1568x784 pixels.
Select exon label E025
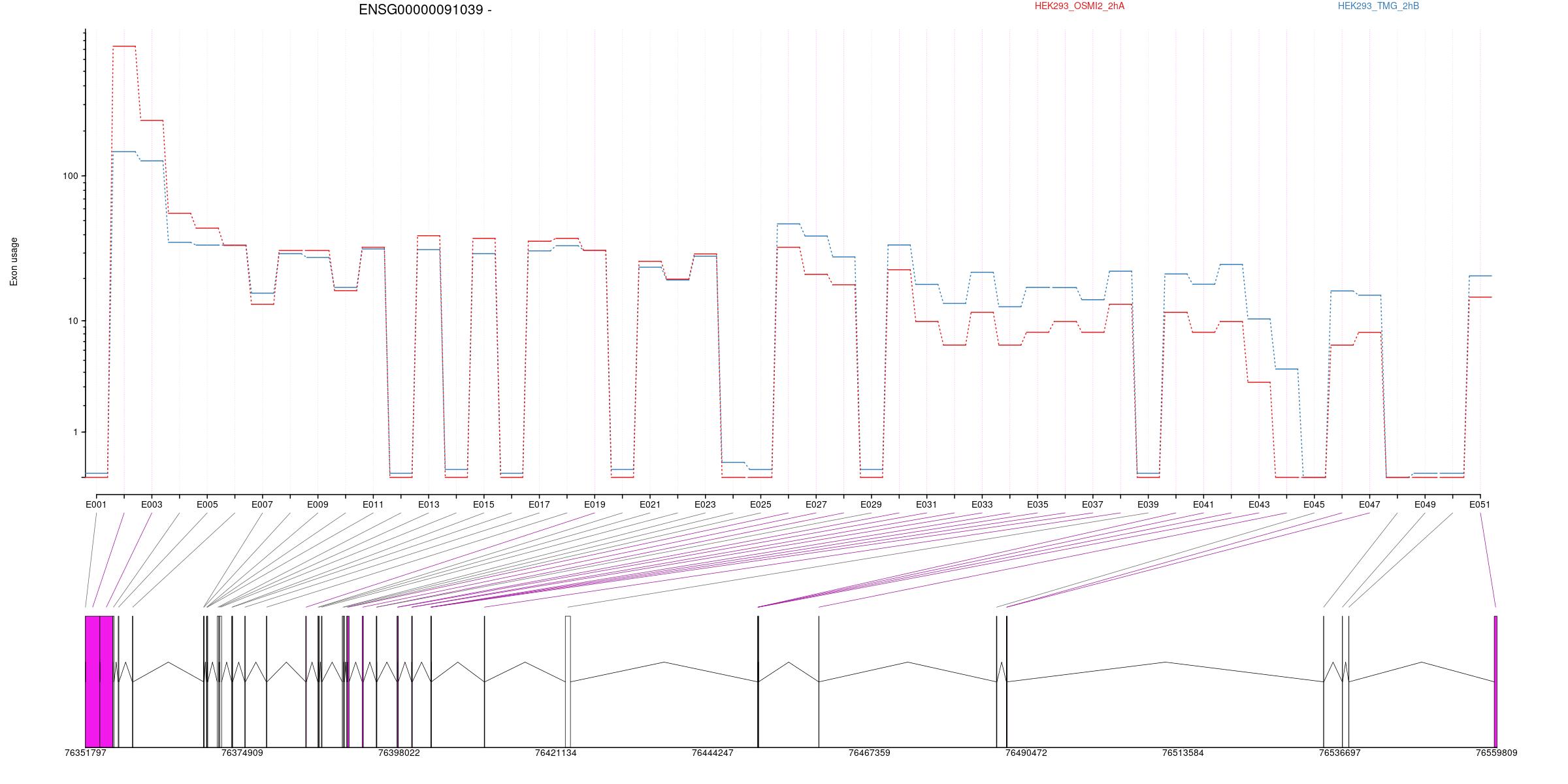pos(760,504)
